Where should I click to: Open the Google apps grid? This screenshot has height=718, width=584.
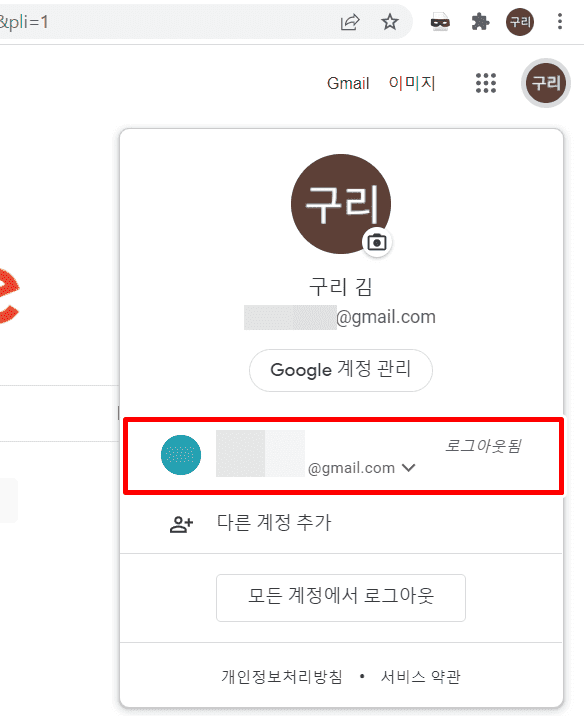click(x=486, y=83)
